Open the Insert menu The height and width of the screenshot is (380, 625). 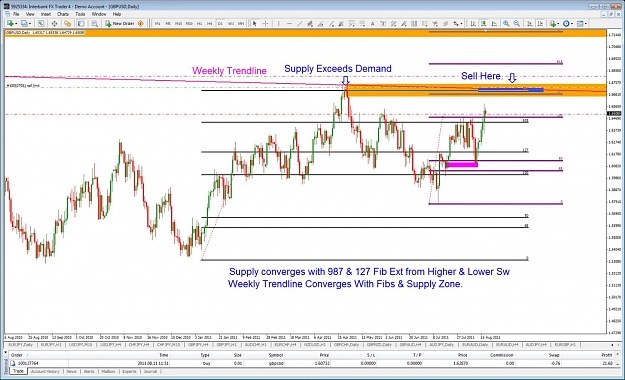pos(46,14)
